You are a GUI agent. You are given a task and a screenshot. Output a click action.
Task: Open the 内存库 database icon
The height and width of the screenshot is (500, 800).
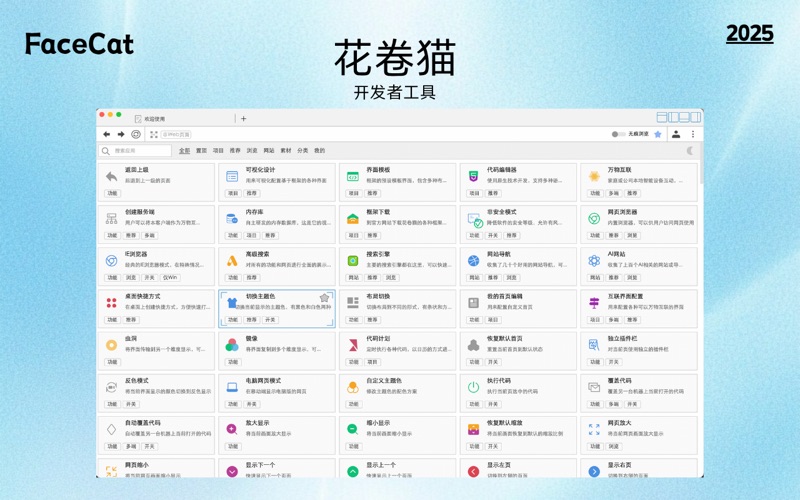[x=232, y=219]
